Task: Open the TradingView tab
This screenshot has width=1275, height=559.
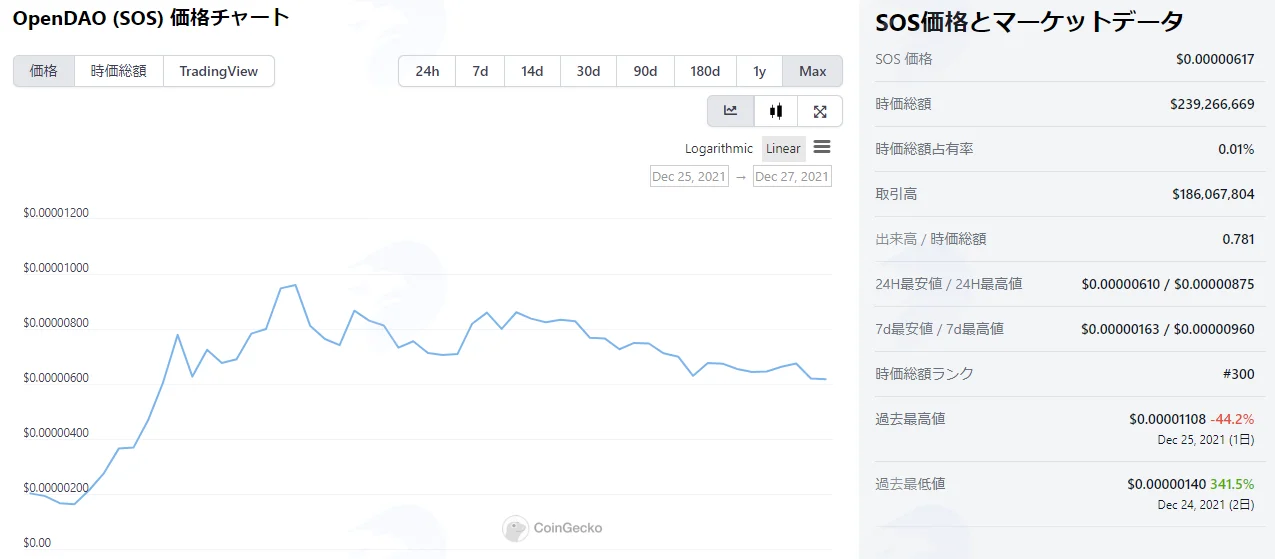Action: pyautogui.click(x=219, y=71)
